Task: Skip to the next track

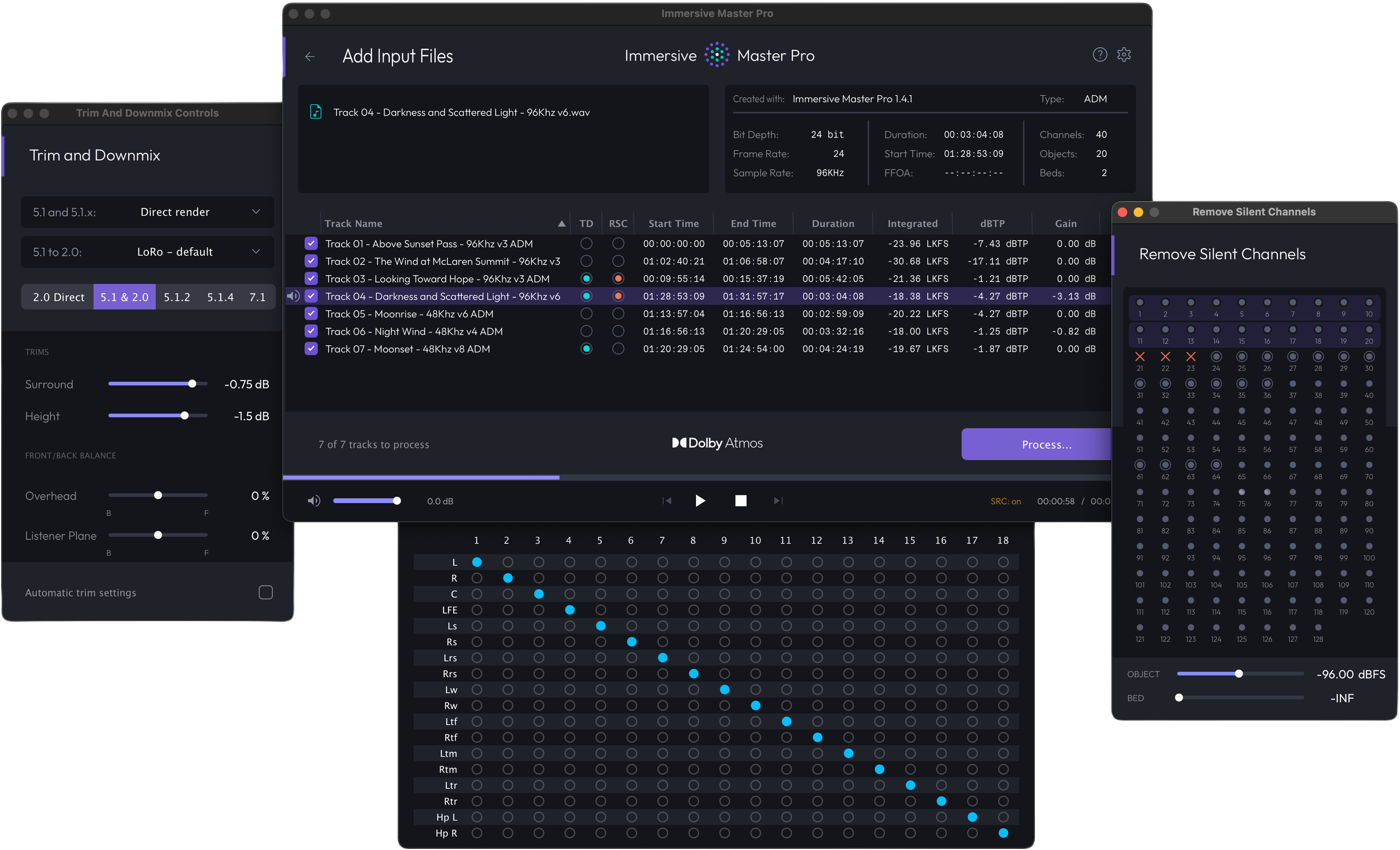Action: coord(778,500)
